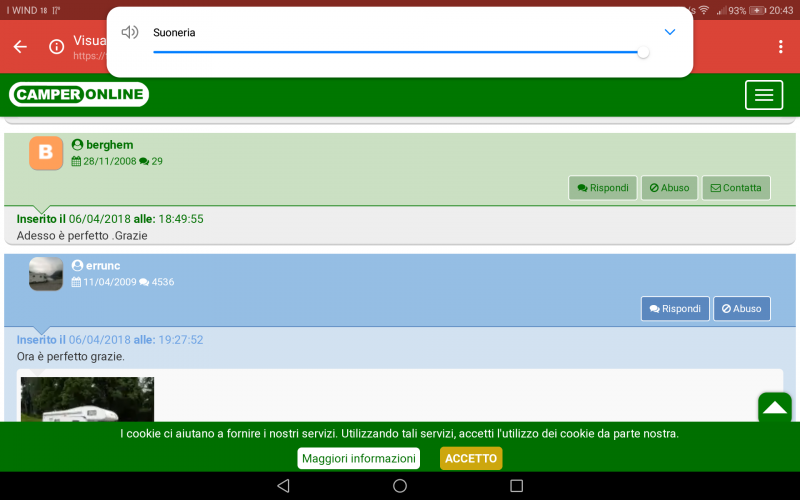Expand volume panel with down chevron
This screenshot has height=500, width=800.
[x=670, y=32]
